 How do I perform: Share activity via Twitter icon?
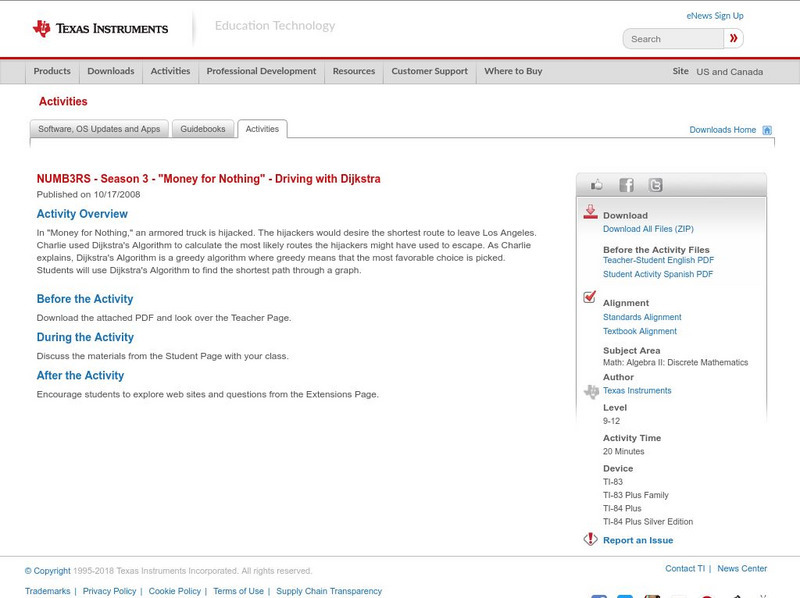655,185
